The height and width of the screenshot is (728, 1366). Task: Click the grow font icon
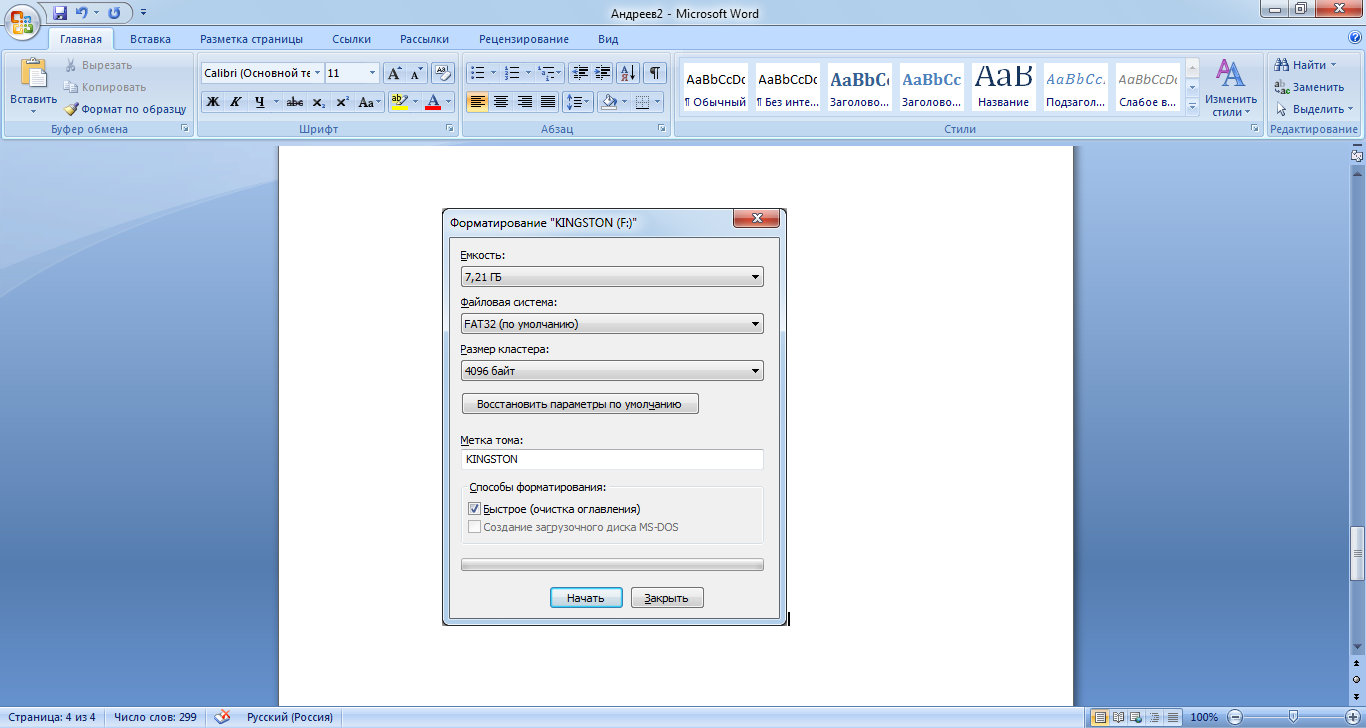tap(395, 73)
